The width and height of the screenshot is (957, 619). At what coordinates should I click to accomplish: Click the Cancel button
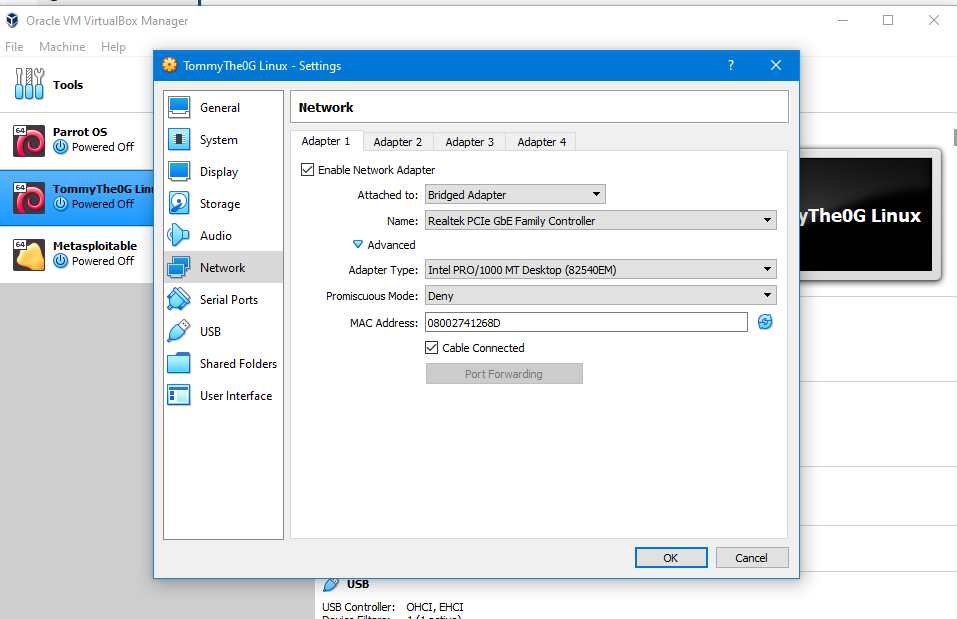(751, 557)
